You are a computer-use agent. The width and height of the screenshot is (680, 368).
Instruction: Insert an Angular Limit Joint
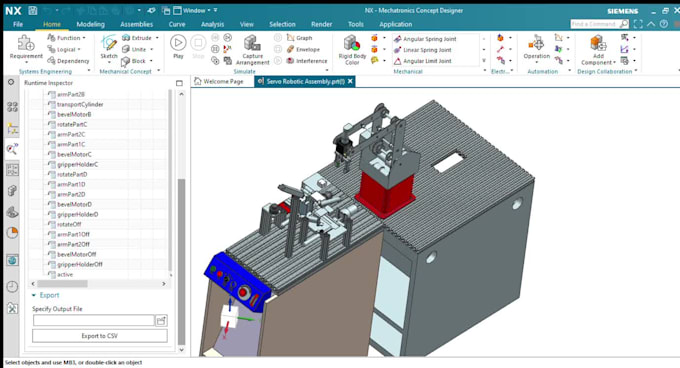click(422, 61)
